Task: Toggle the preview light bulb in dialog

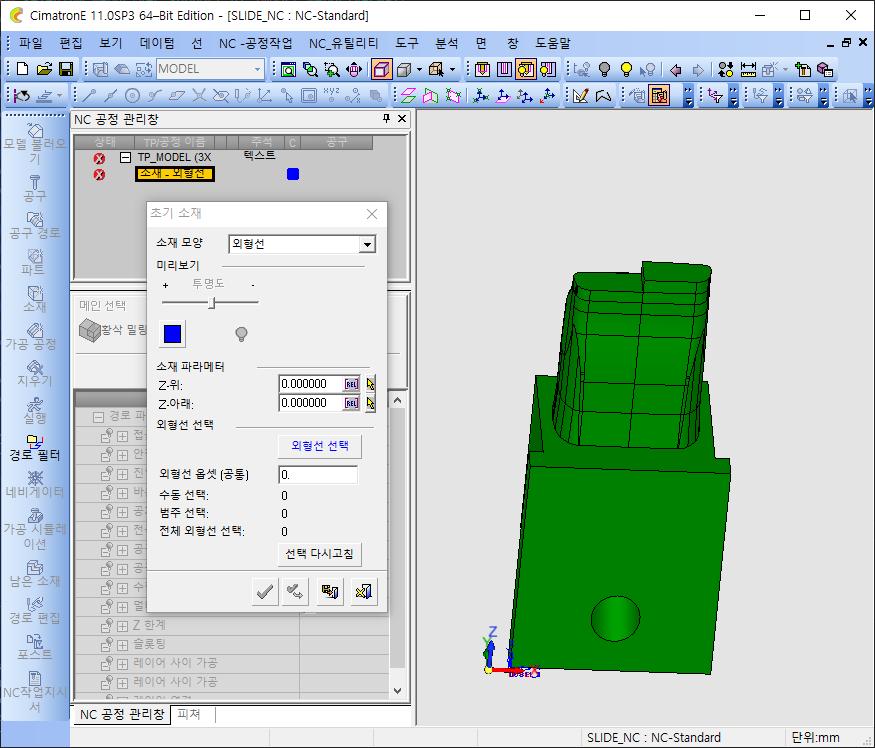Action: click(x=241, y=334)
